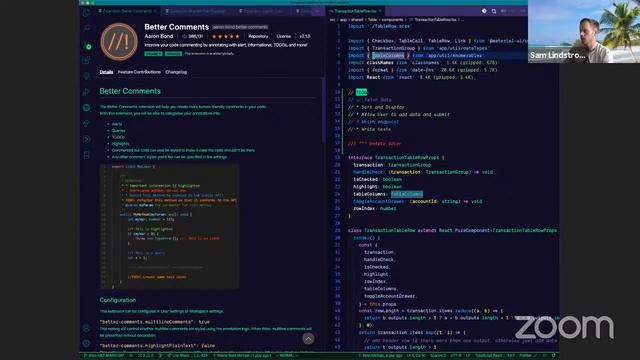This screenshot has width=640, height=360.
Task: Click scroll-to-top round arrow button
Action: [308, 338]
